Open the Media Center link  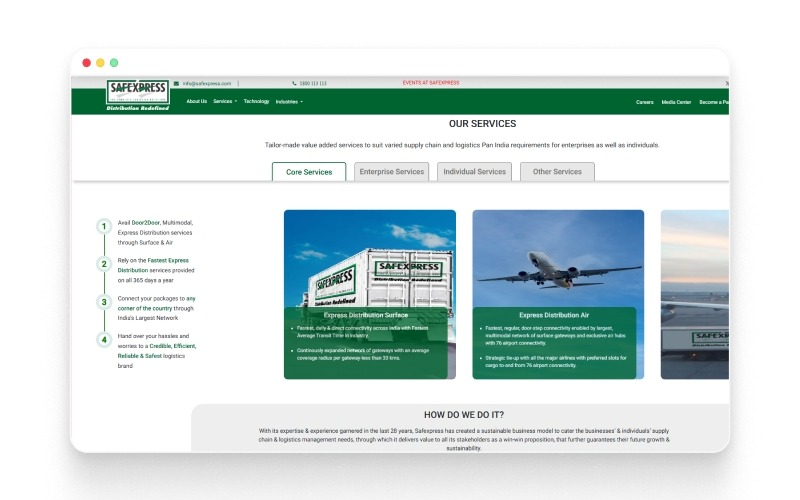677,102
